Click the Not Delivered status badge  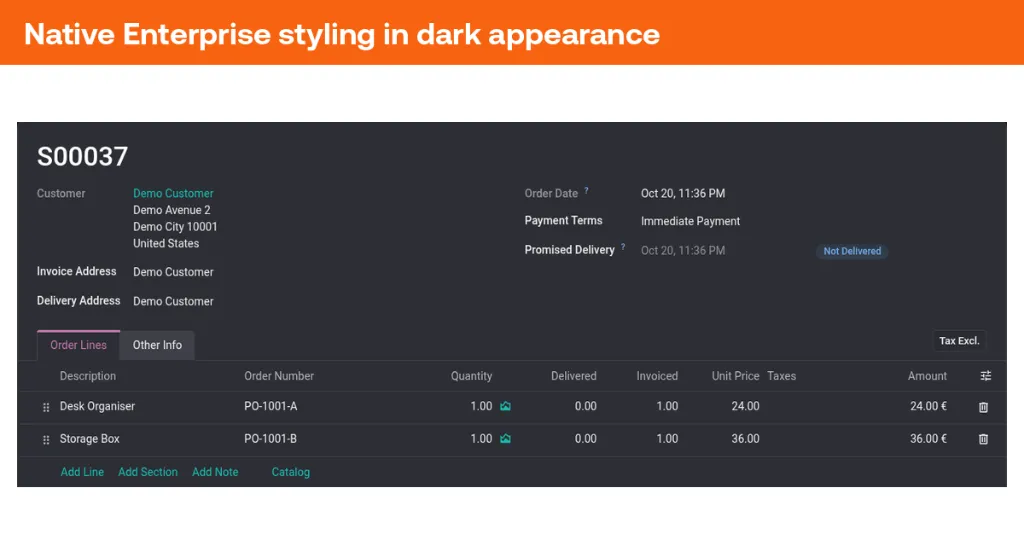click(852, 251)
